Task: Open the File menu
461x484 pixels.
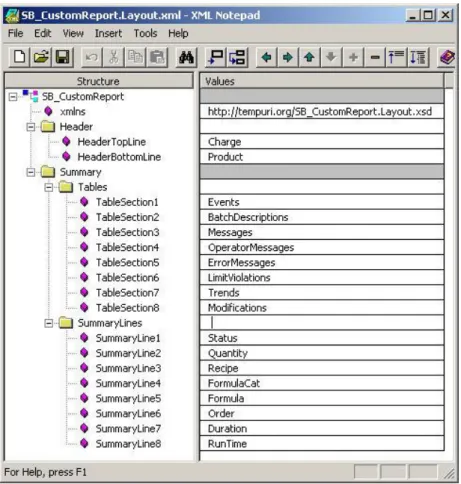Action: click(x=16, y=33)
